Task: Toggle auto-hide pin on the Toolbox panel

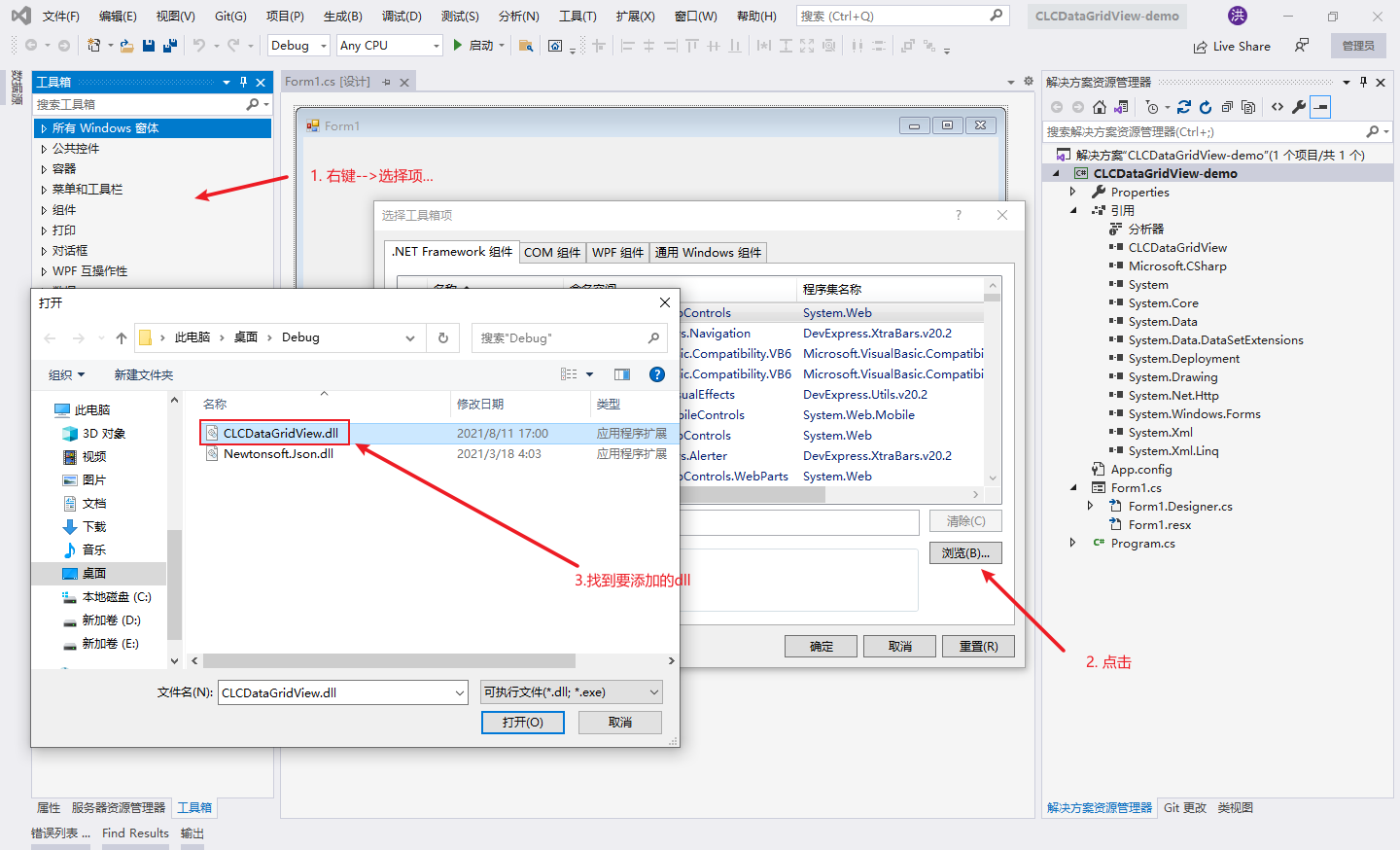Action: point(243,83)
